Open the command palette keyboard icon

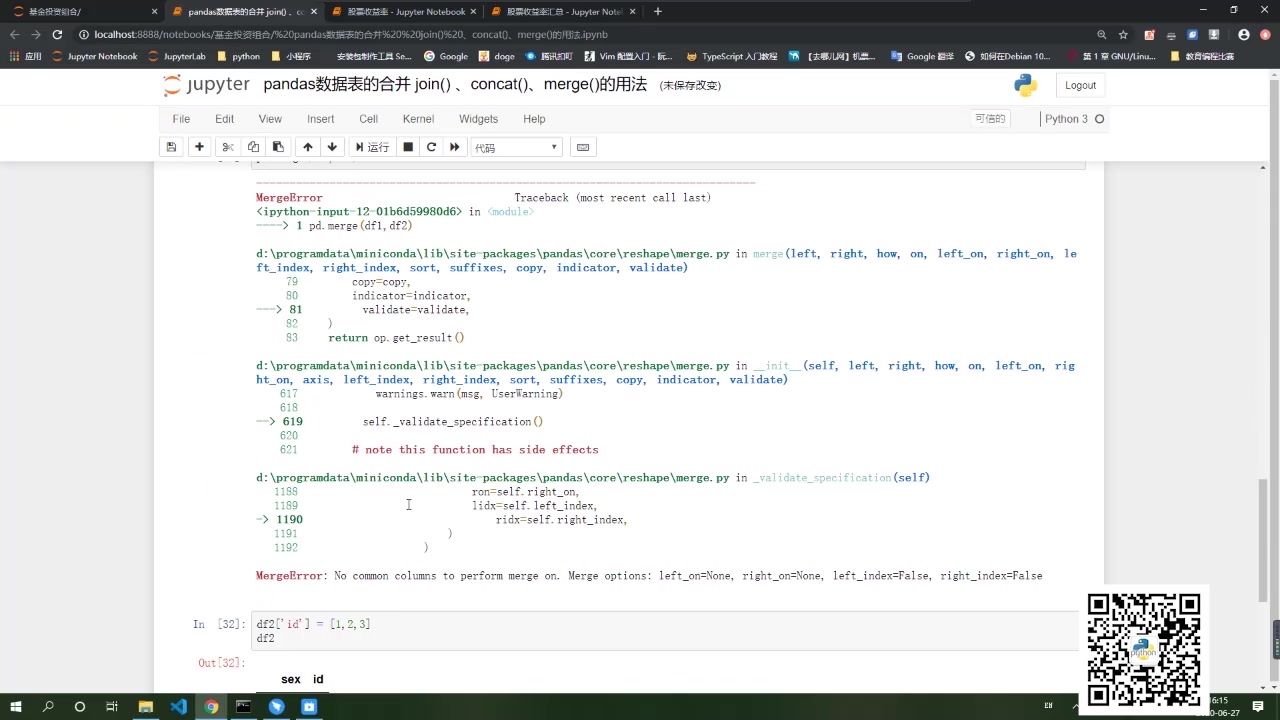click(x=583, y=147)
